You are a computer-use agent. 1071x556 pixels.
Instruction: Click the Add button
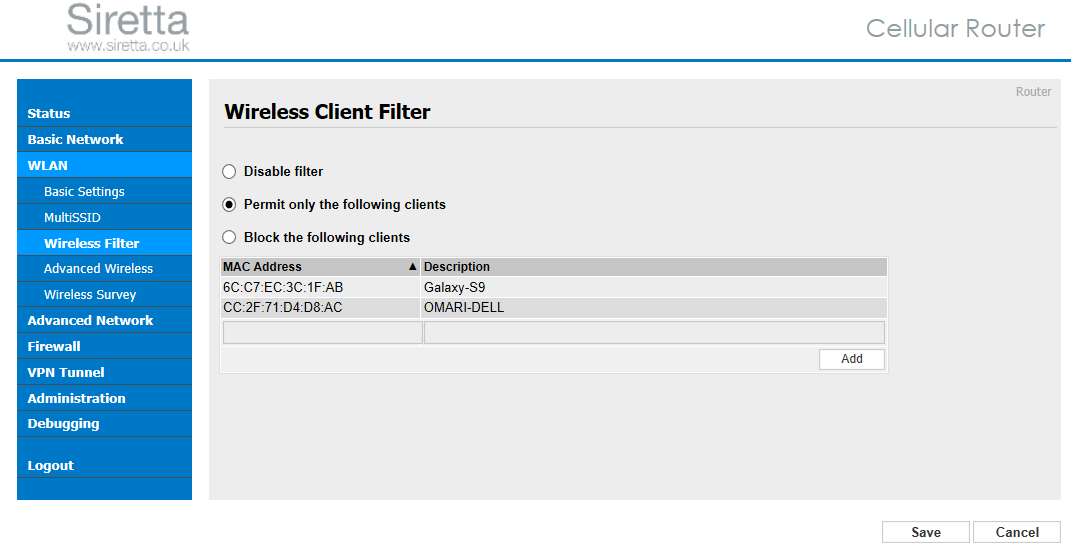click(x=852, y=359)
